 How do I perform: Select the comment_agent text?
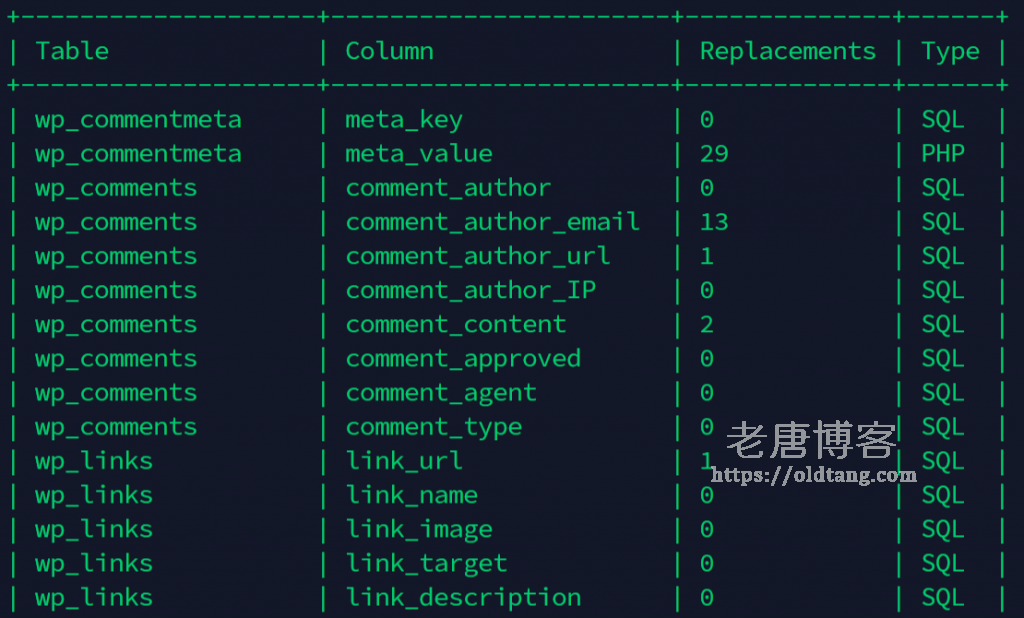(441, 393)
